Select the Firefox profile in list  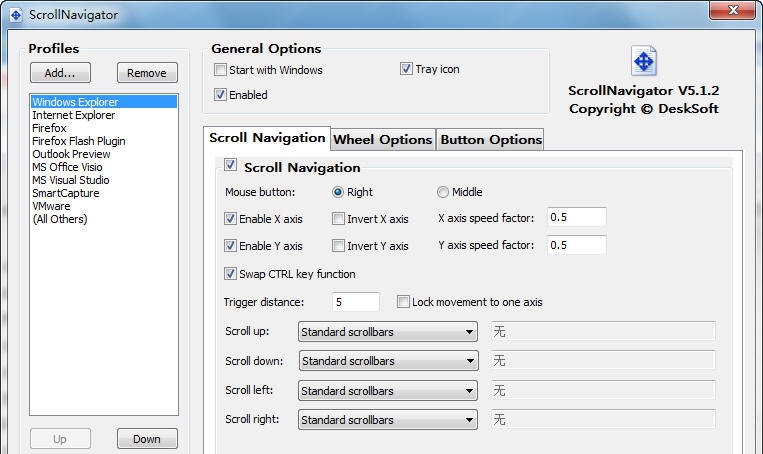[50, 128]
